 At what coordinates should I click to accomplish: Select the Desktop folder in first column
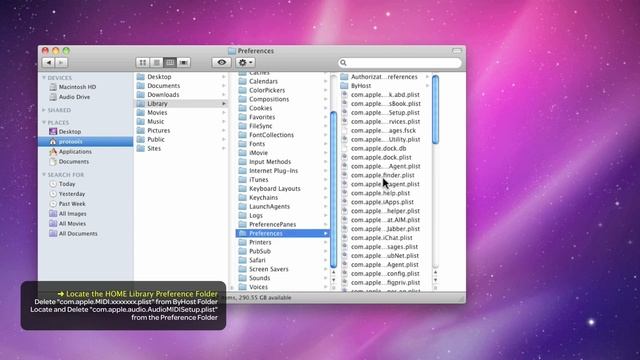(181, 77)
